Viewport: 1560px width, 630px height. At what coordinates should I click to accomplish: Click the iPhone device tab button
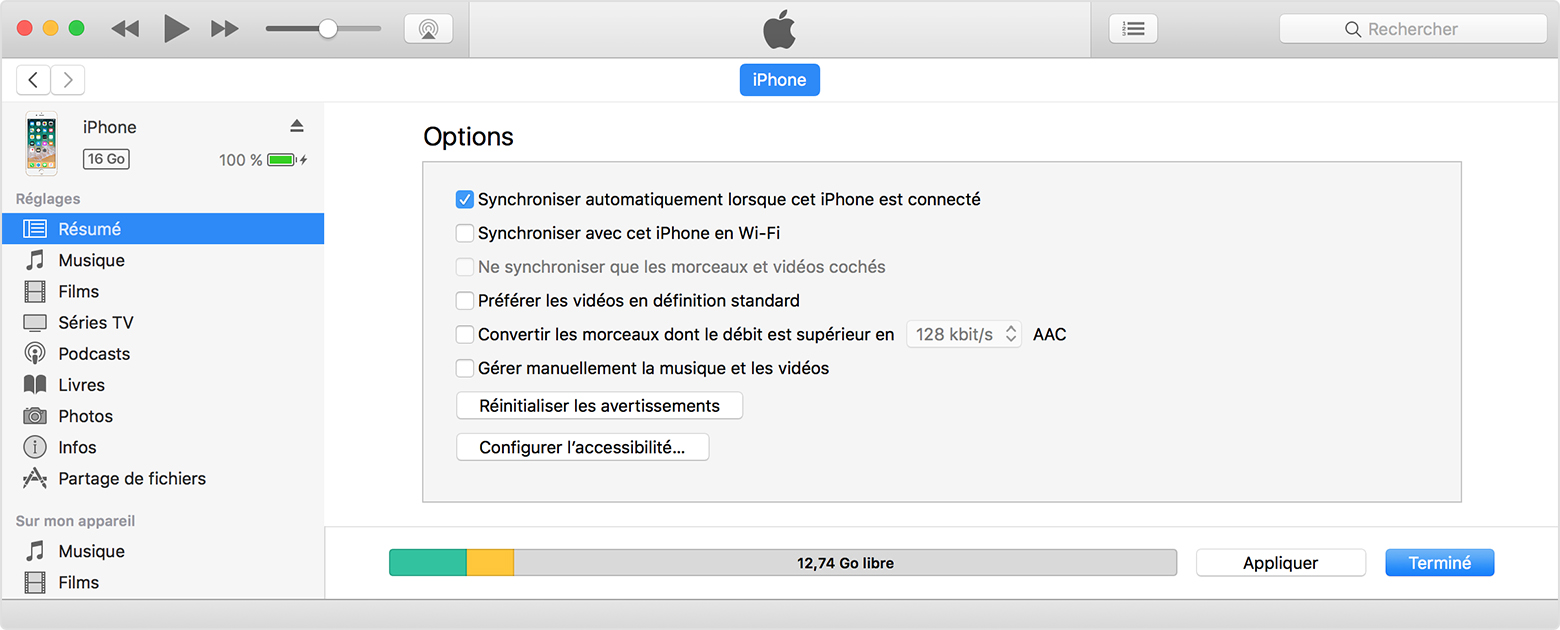[779, 80]
